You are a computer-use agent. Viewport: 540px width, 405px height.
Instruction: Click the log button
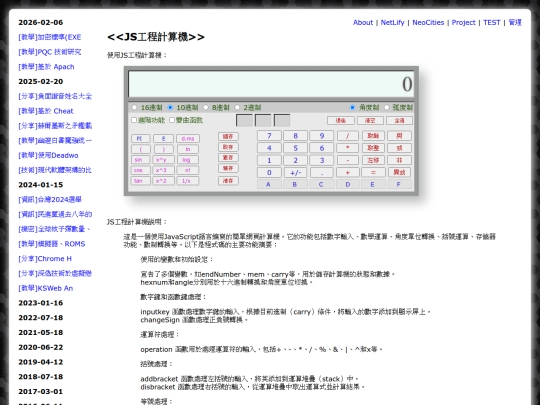tap(188, 160)
